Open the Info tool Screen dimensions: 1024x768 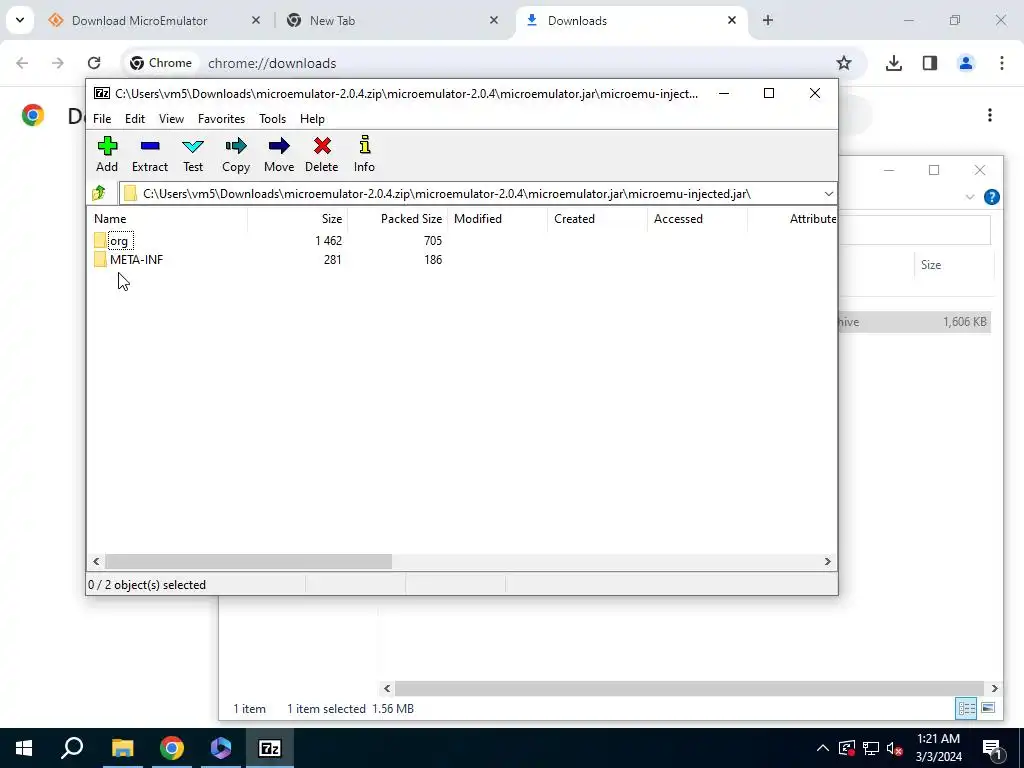364,154
